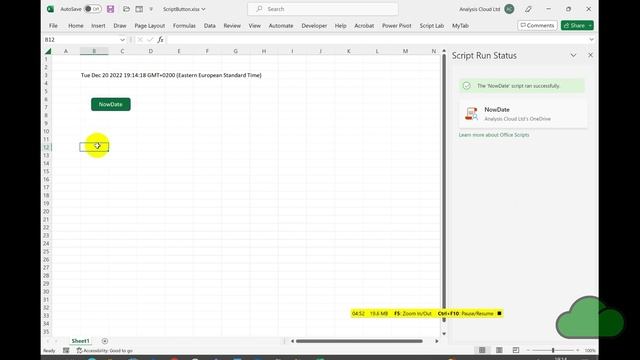Click the horizontal scrollbar right arrow

(437, 341)
